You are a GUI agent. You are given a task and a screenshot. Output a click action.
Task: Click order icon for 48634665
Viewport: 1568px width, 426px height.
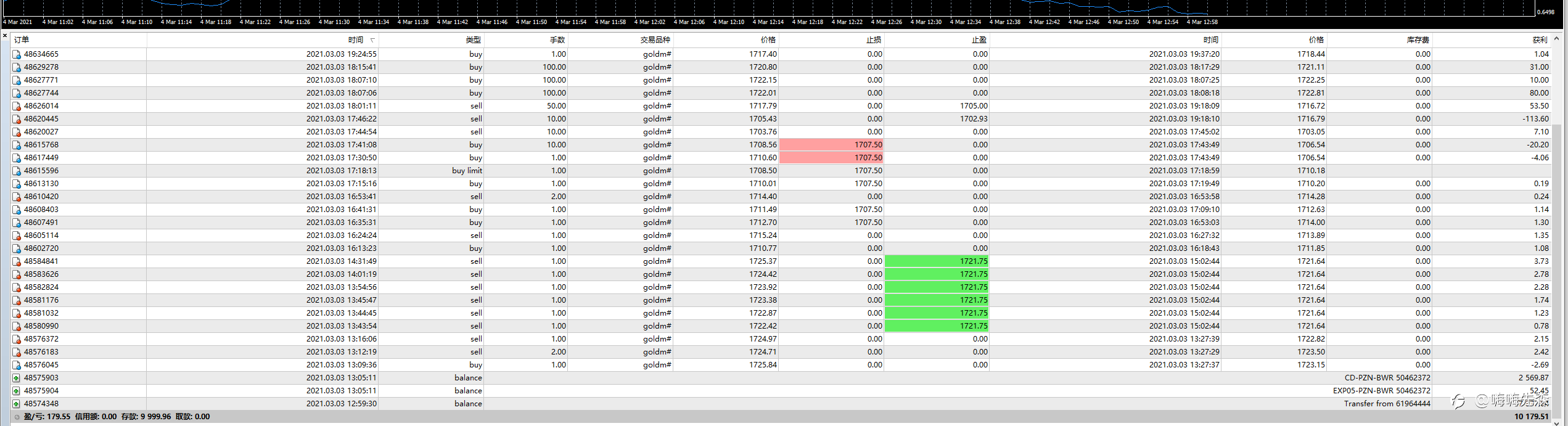pyautogui.click(x=17, y=54)
